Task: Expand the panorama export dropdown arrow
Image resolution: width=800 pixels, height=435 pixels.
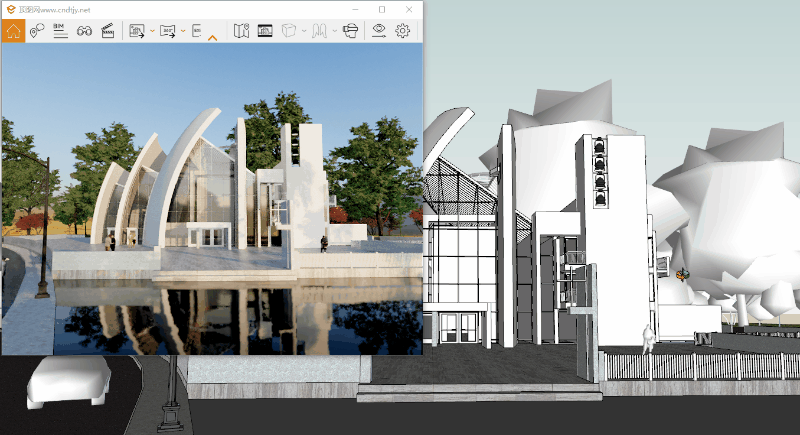Action: (x=183, y=31)
